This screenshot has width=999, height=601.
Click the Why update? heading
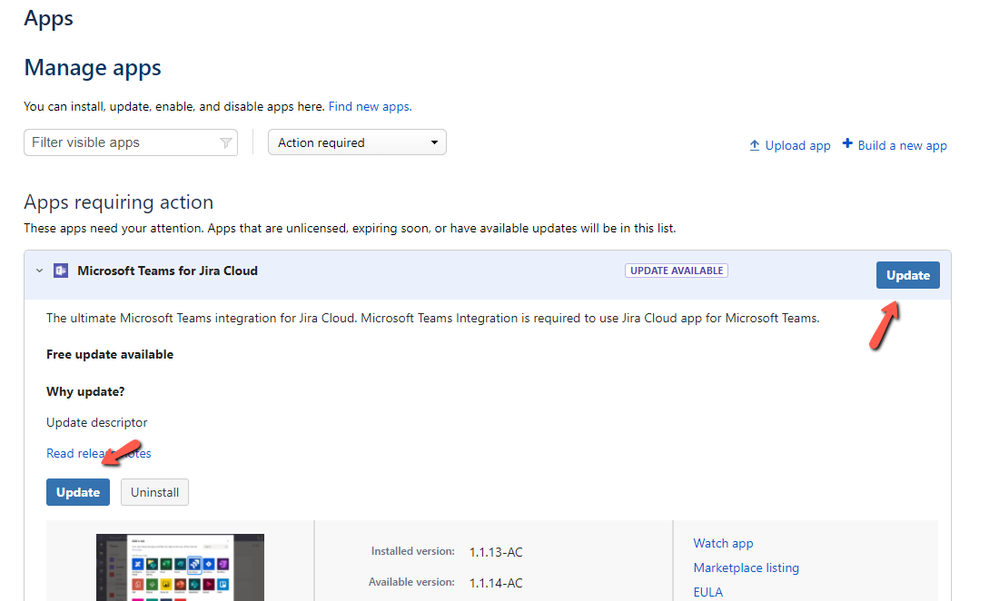coord(85,391)
